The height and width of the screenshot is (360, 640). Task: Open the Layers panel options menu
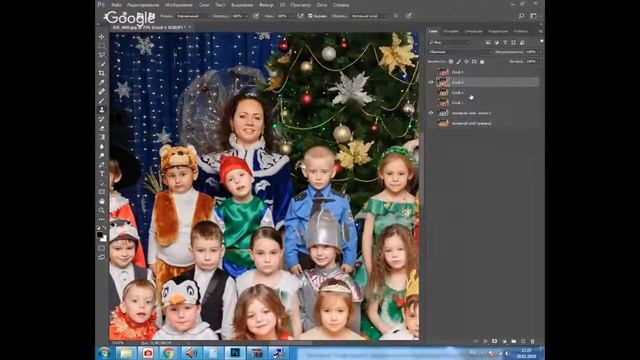click(540, 31)
